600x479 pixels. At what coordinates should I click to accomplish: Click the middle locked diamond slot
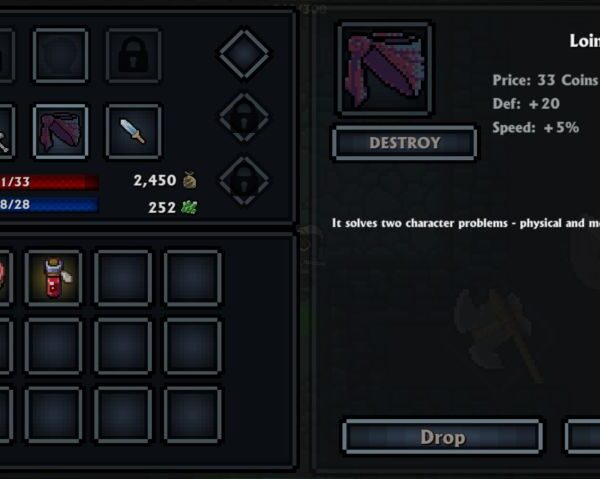click(244, 117)
